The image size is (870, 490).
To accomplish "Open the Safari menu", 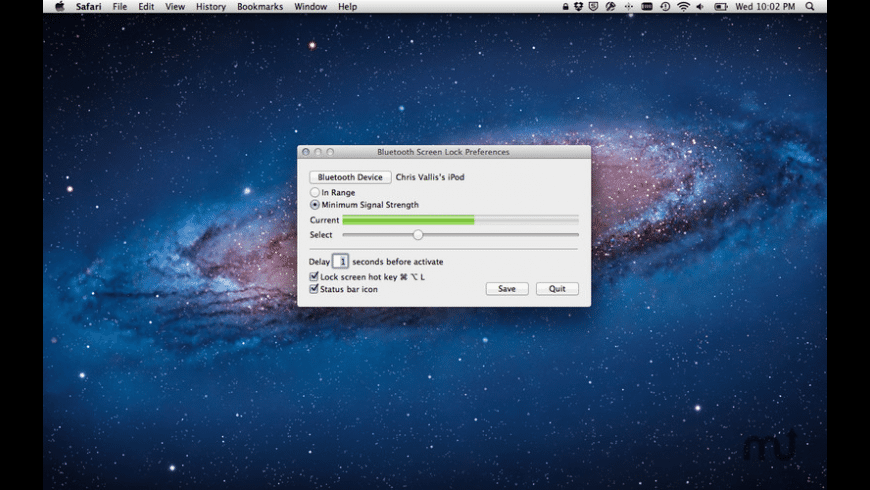I will (88, 7).
